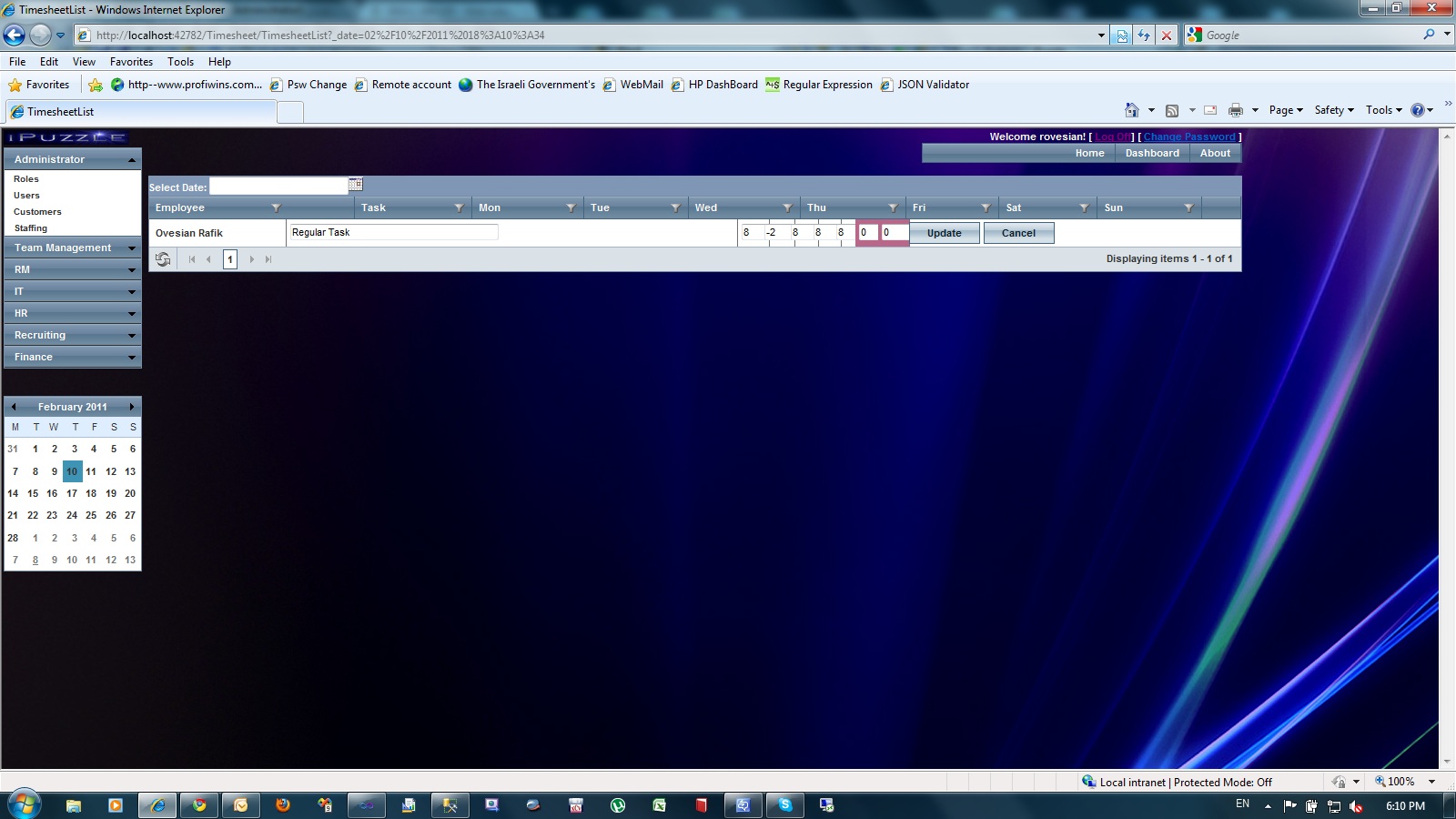Open the Favorites menu

pos(131,62)
